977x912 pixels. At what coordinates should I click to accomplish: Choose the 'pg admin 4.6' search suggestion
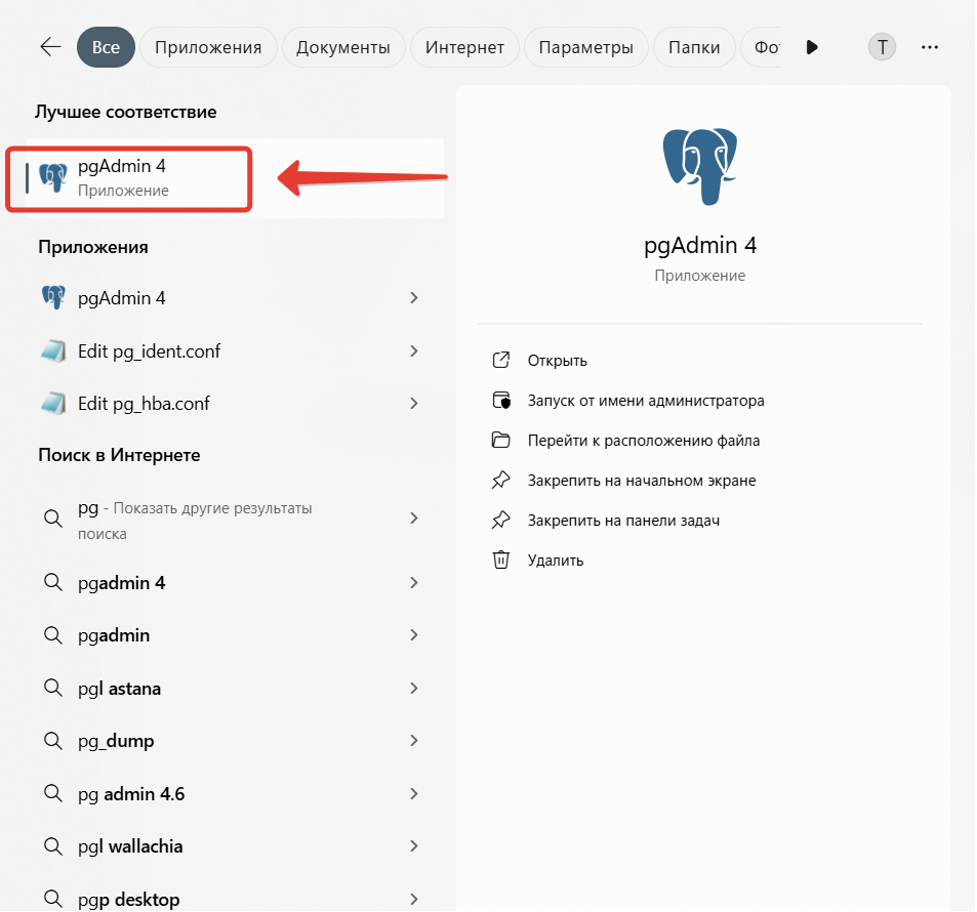tap(130, 794)
